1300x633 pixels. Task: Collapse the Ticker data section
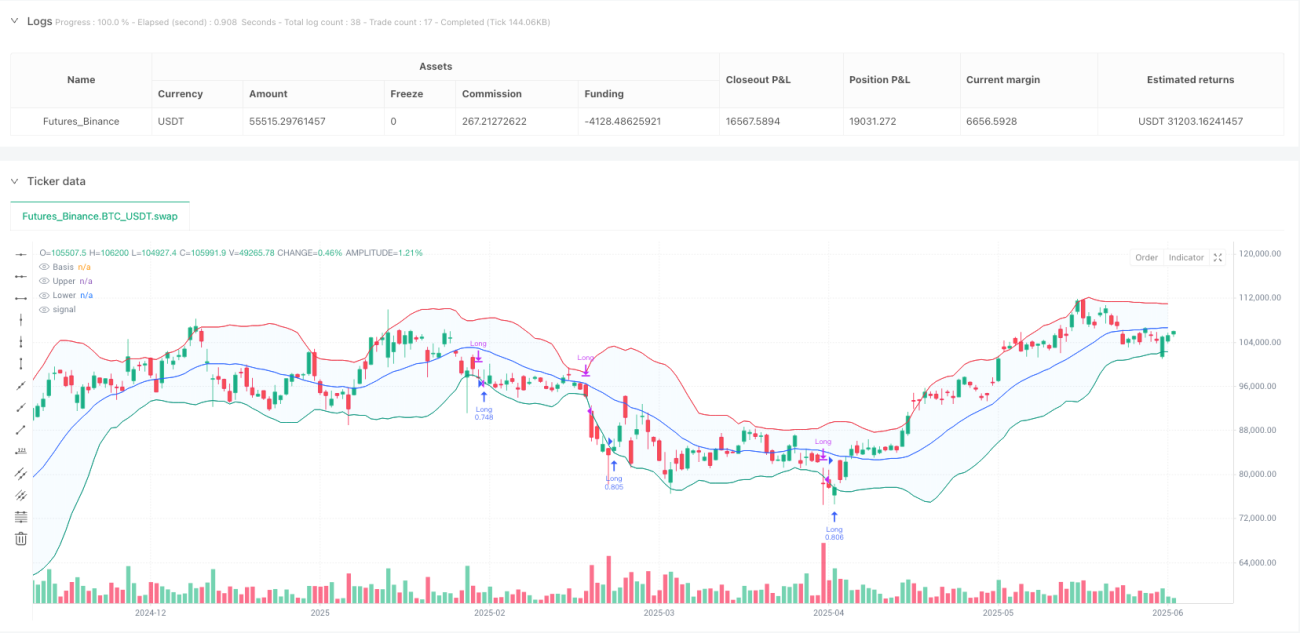(15, 181)
